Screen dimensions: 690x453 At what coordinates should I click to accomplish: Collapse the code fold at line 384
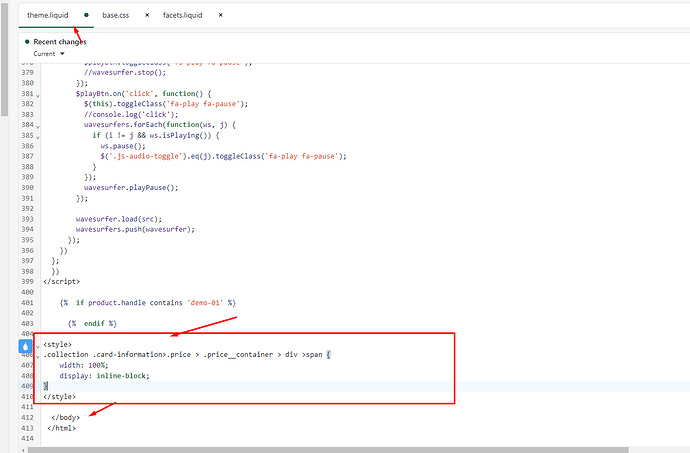click(38, 125)
